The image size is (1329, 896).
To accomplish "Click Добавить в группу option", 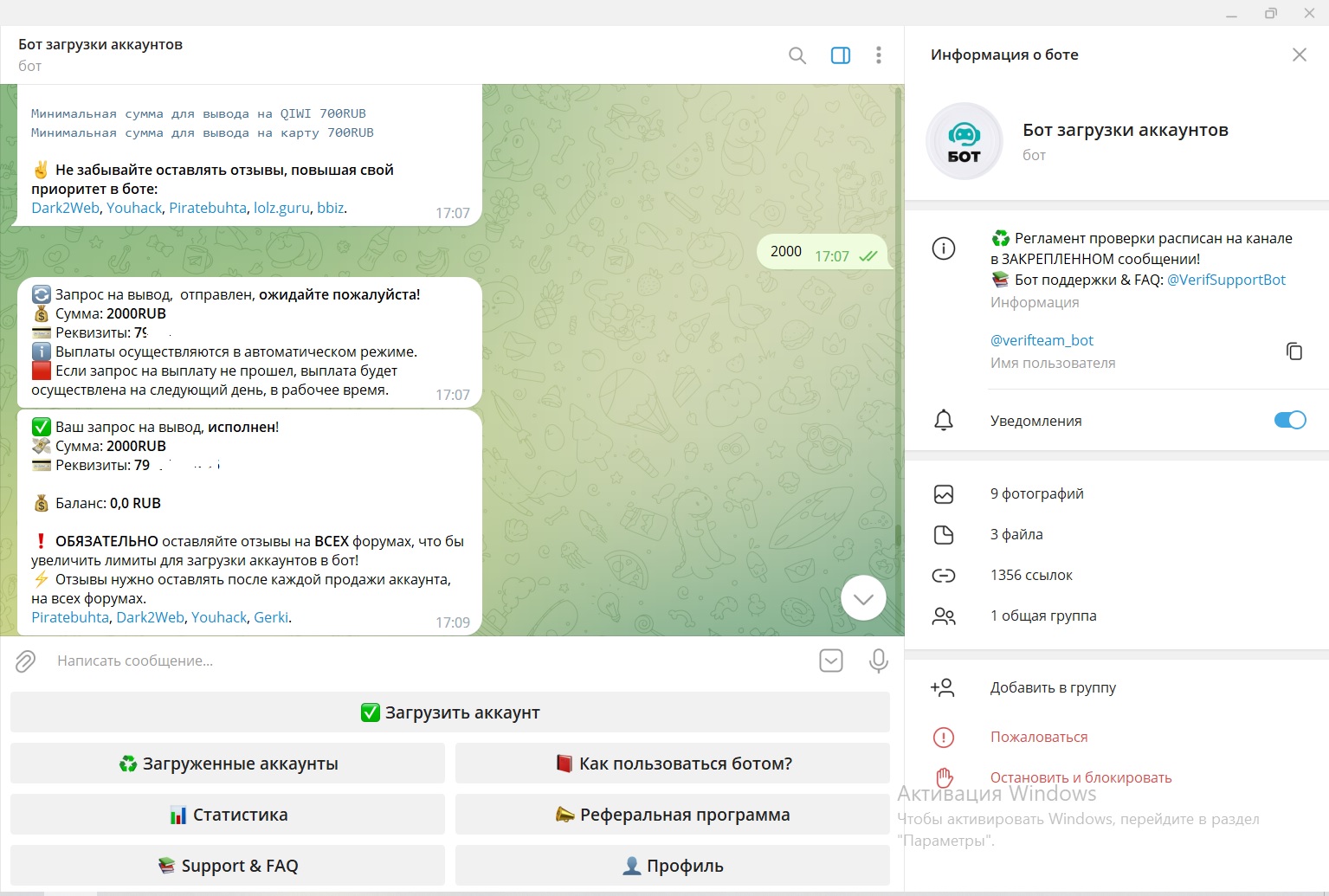I will pos(1052,687).
